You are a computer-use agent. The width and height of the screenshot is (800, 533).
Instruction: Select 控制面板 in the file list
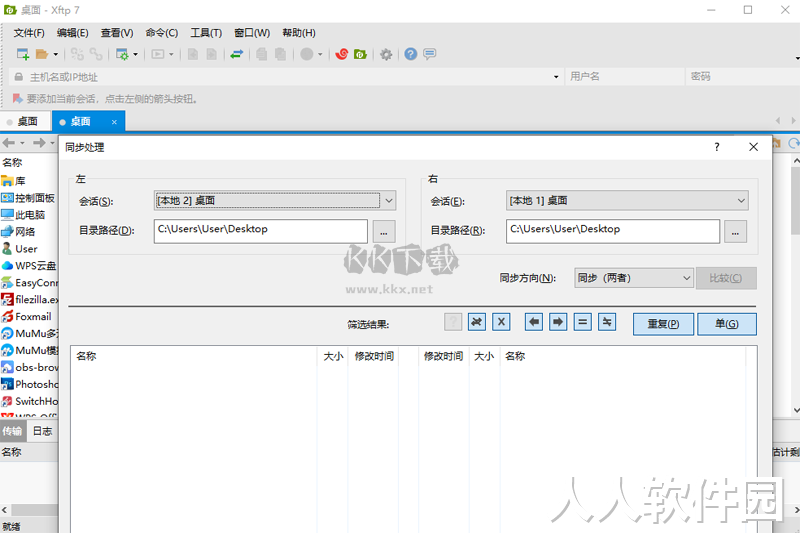29,198
